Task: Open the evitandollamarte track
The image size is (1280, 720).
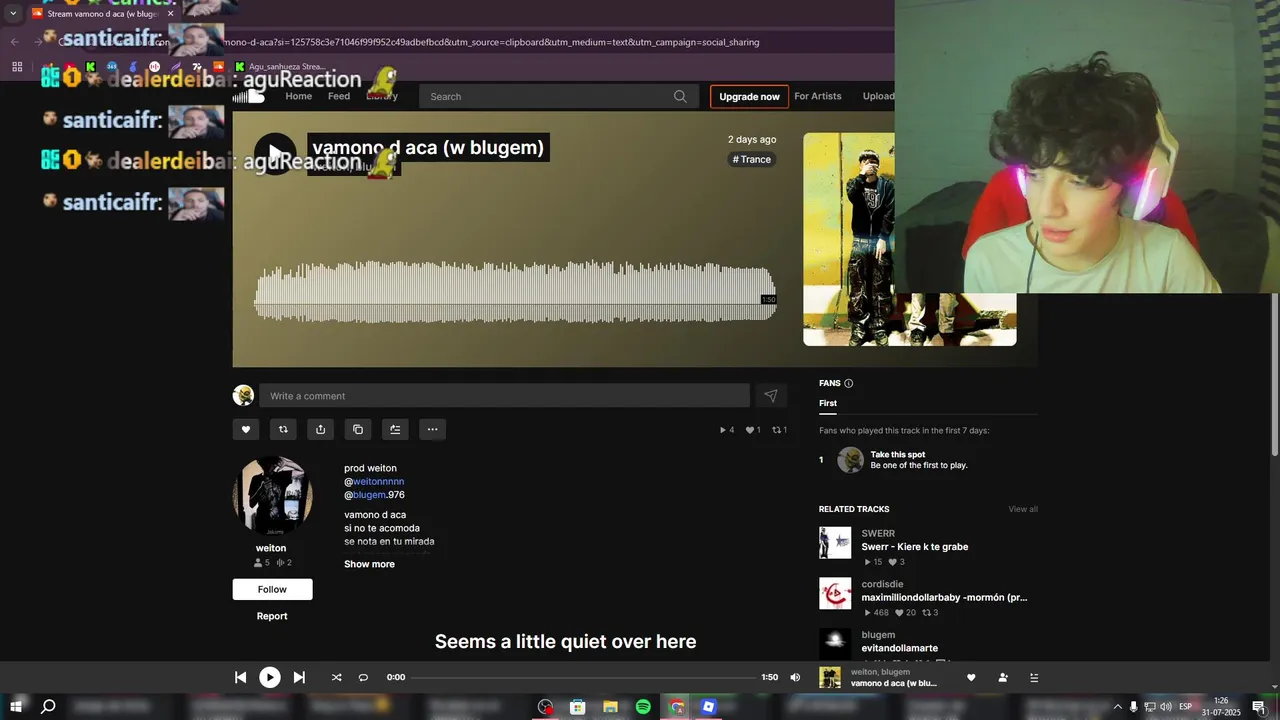Action: (x=899, y=648)
